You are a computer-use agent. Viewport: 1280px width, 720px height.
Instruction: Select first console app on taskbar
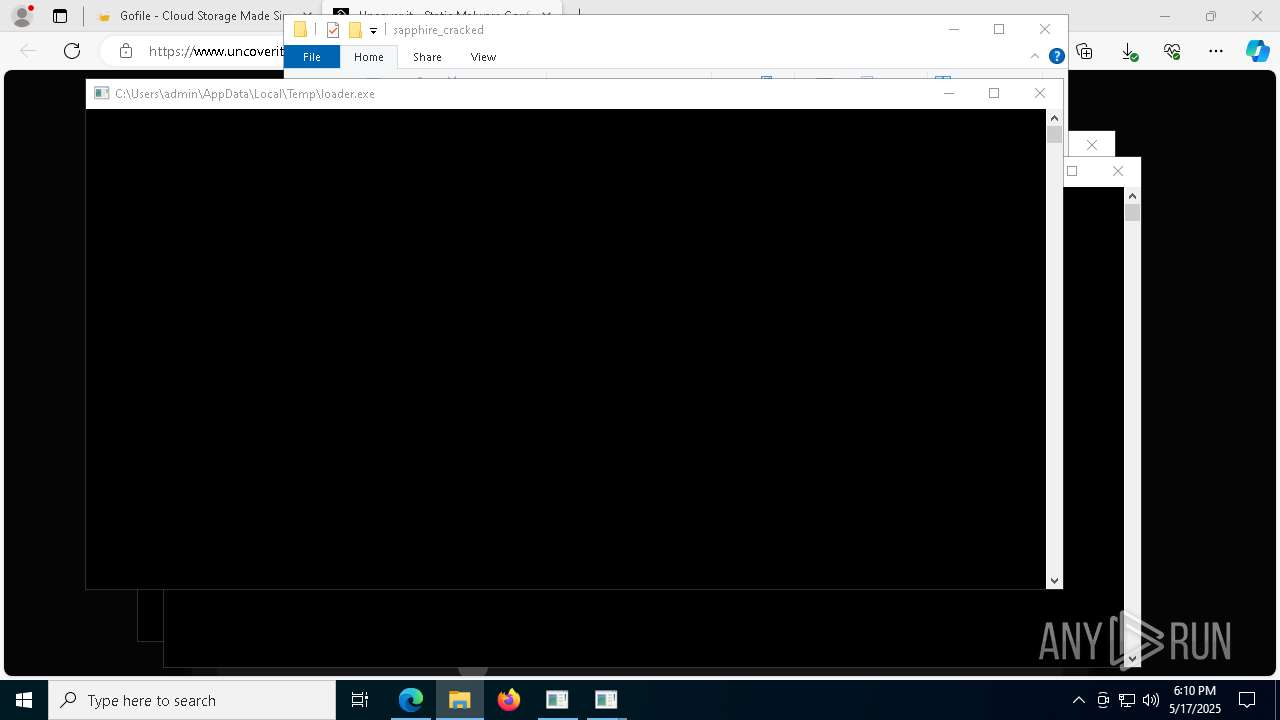[x=557, y=700]
